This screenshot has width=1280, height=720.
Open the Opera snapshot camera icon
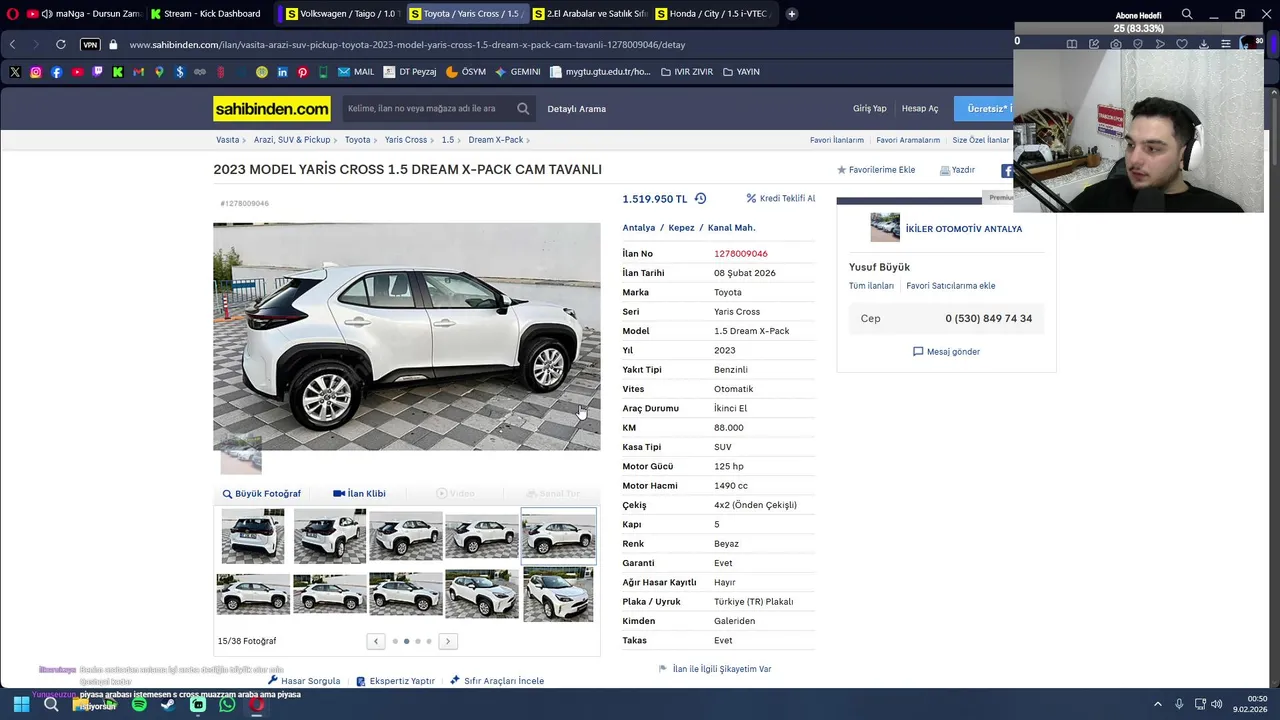[1116, 44]
